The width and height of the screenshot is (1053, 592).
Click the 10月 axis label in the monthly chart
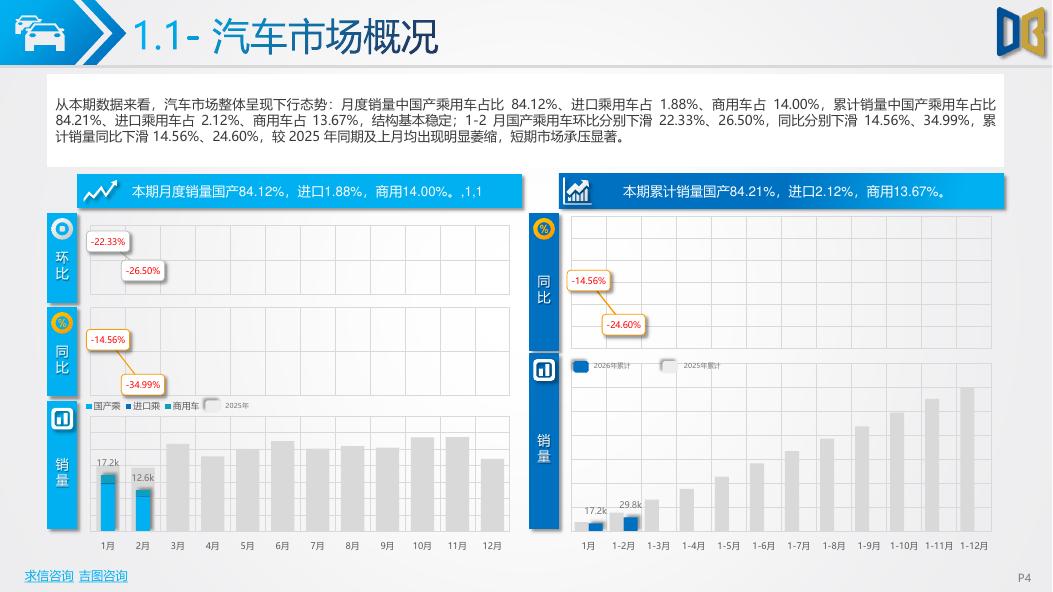click(x=422, y=546)
